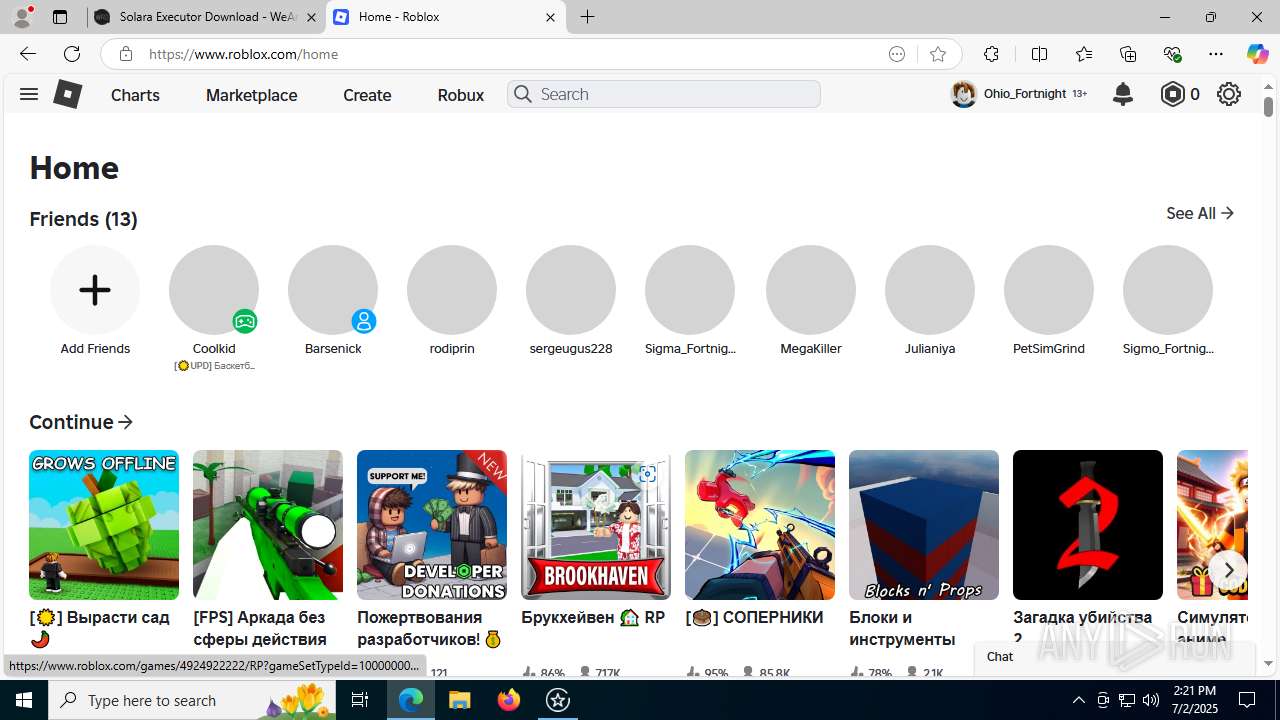Open the Charts page
The image size is (1280, 720).
click(x=135, y=95)
